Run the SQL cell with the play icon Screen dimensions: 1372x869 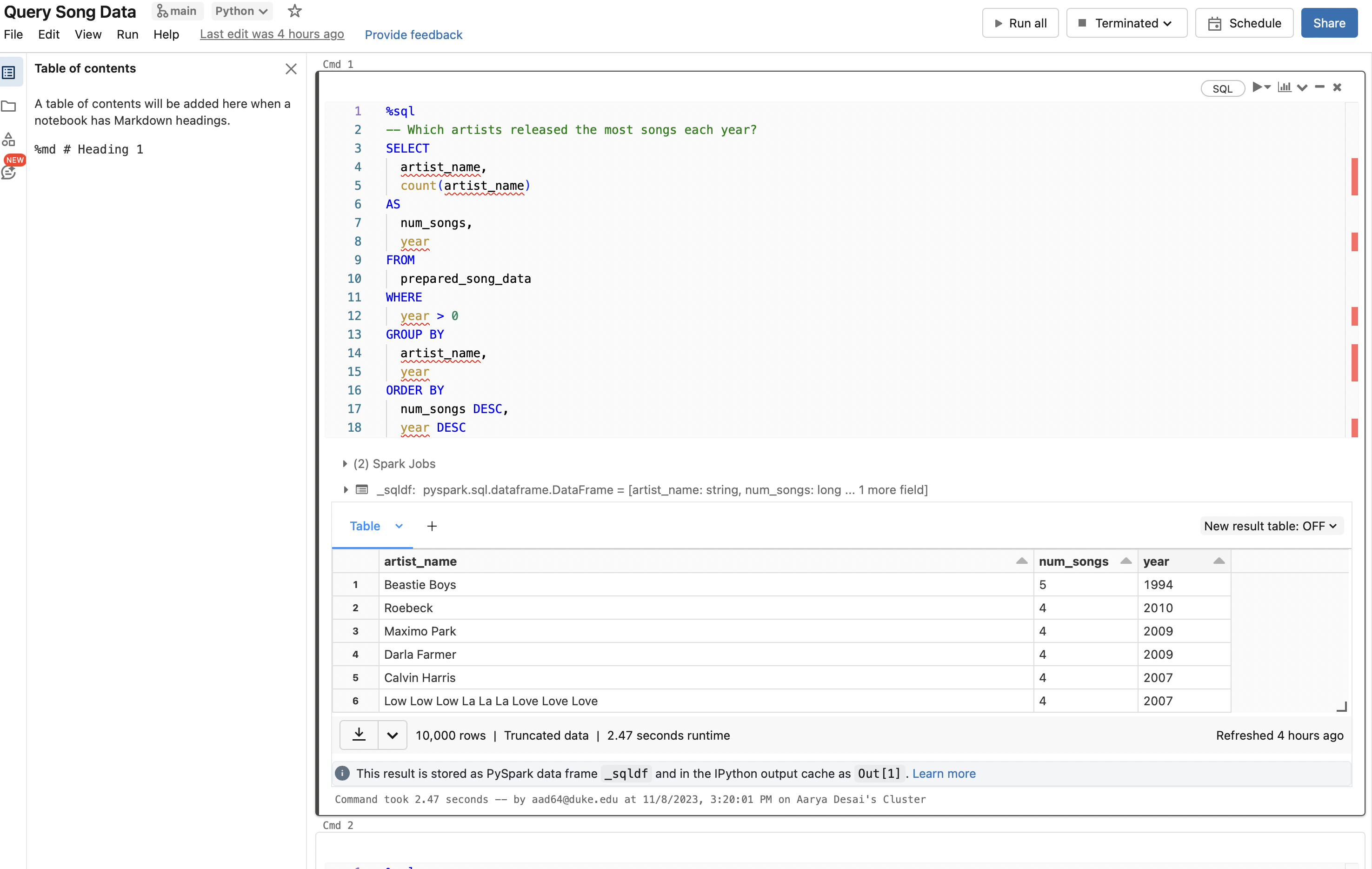click(x=1259, y=87)
